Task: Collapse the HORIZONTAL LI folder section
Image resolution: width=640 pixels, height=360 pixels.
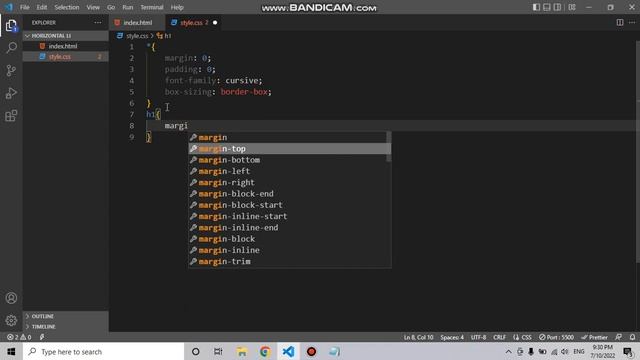Action: [65, 36]
